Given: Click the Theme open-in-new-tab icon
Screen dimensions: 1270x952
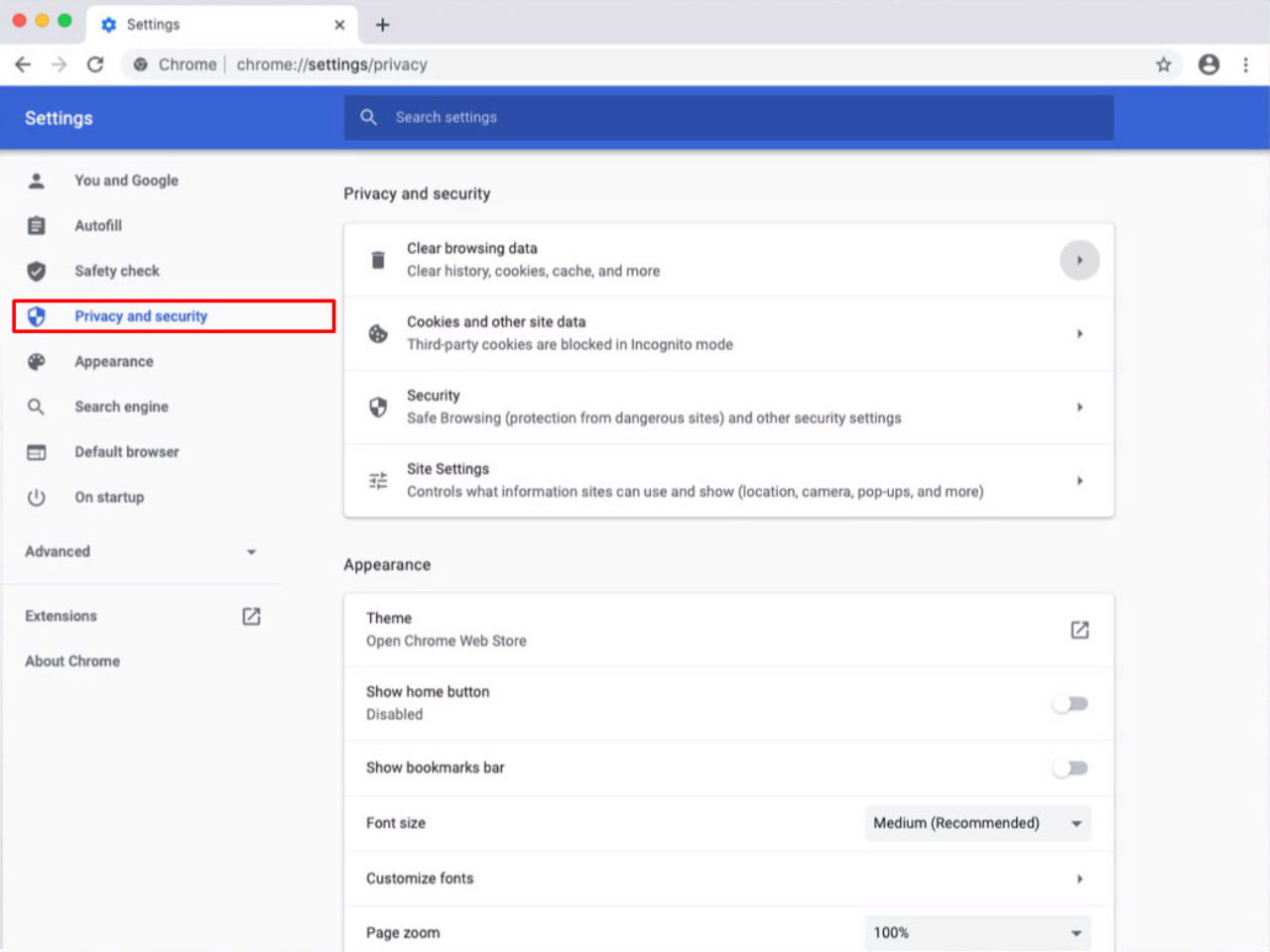Looking at the screenshot, I should (1079, 630).
